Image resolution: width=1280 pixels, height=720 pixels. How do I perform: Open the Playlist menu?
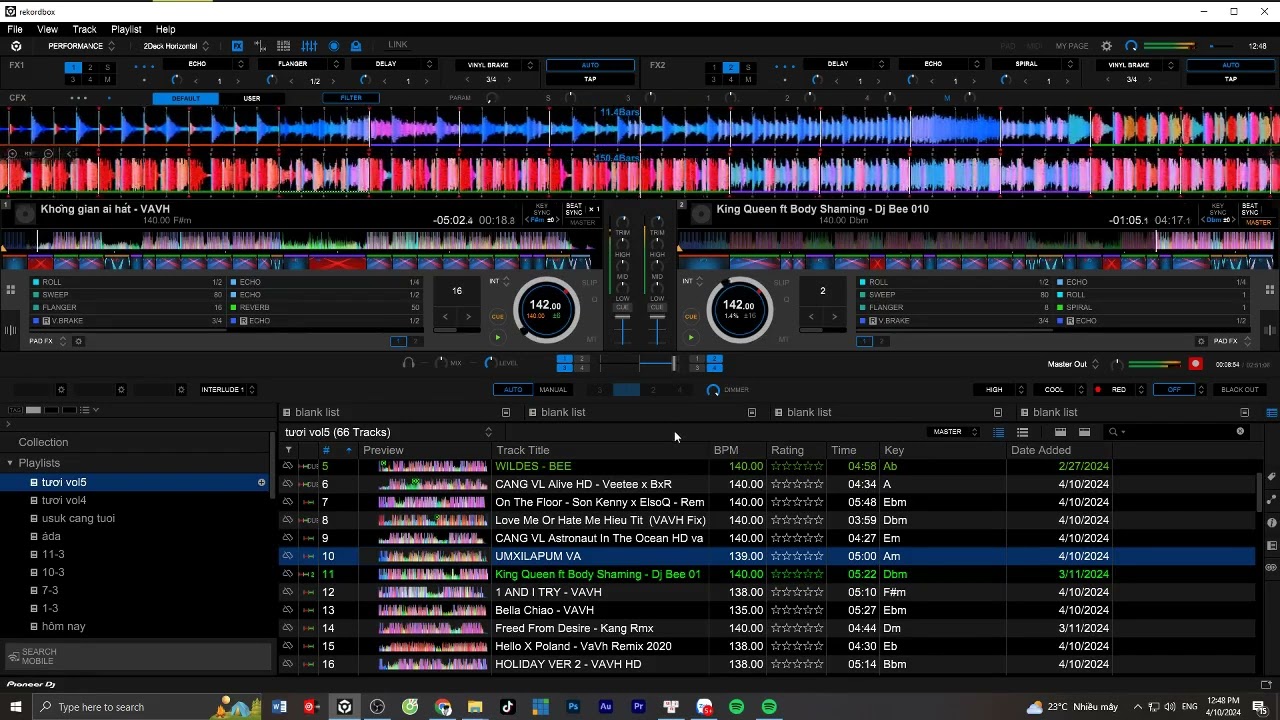coord(126,29)
